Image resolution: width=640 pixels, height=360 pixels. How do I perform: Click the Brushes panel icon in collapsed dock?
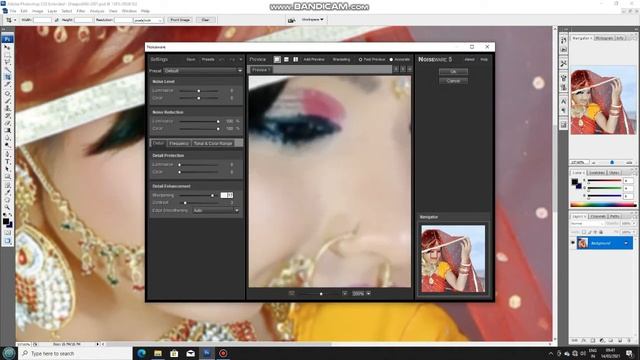pos(564,78)
